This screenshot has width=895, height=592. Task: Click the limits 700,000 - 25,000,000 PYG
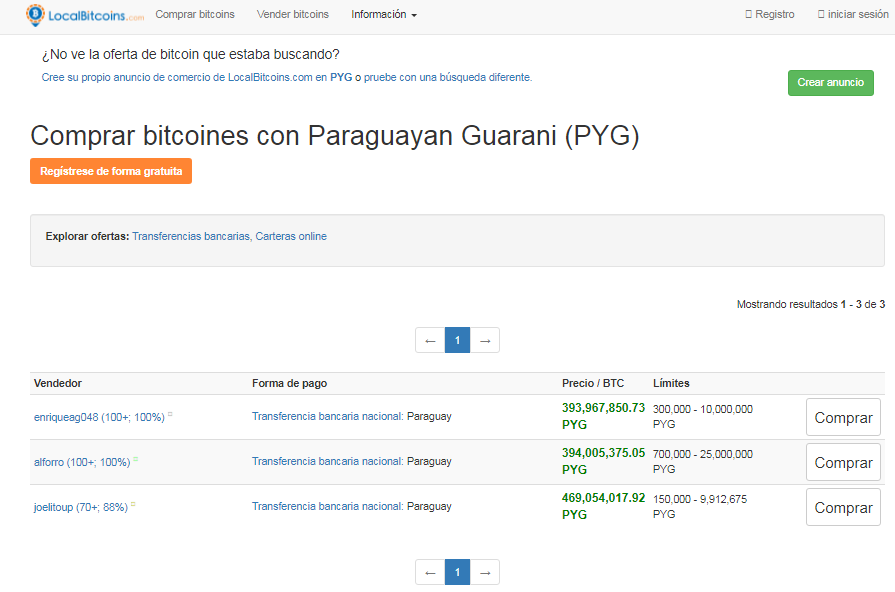(703, 462)
